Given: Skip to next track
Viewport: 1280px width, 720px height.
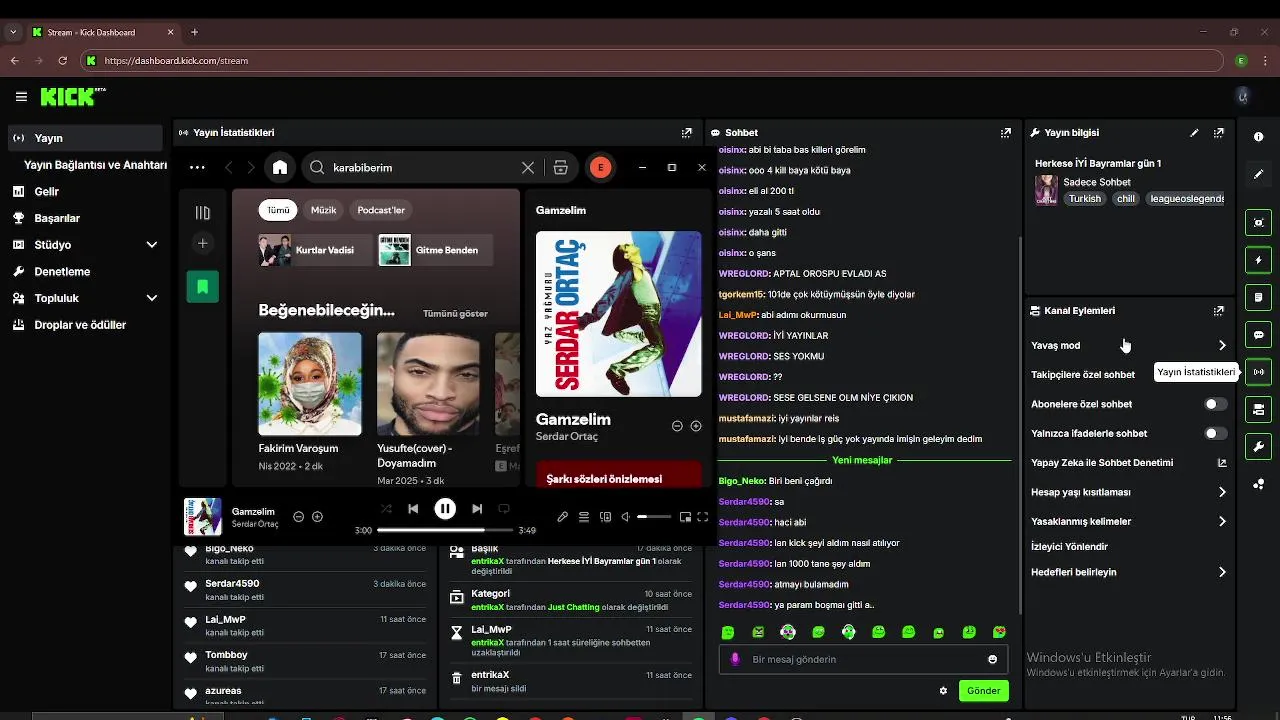Looking at the screenshot, I should coord(477,509).
